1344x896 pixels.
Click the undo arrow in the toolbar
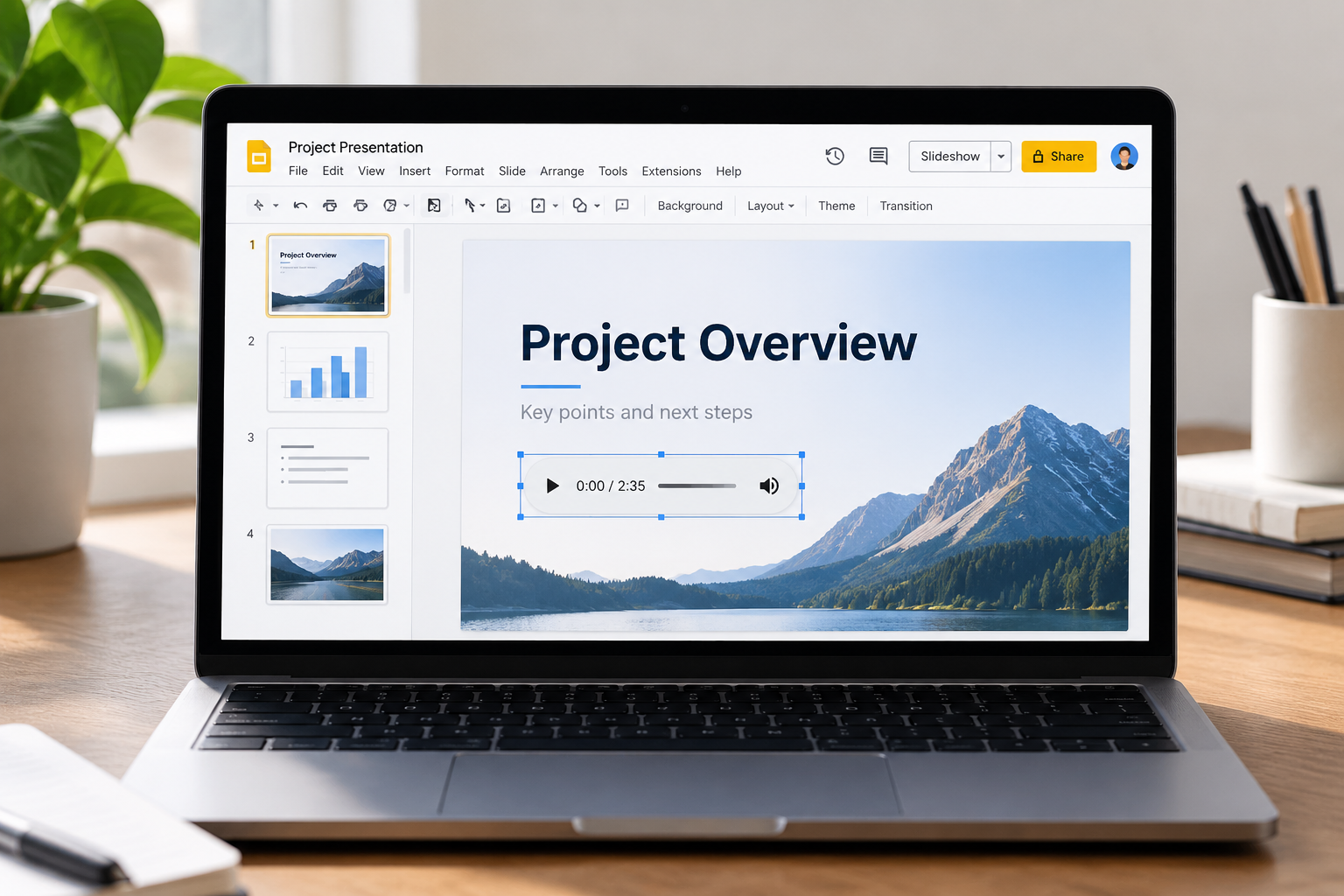click(300, 206)
